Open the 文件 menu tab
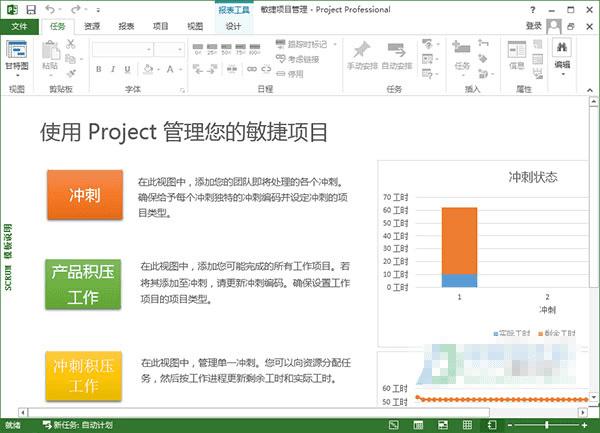Screen dimensions: 600x433 [x=19, y=27]
